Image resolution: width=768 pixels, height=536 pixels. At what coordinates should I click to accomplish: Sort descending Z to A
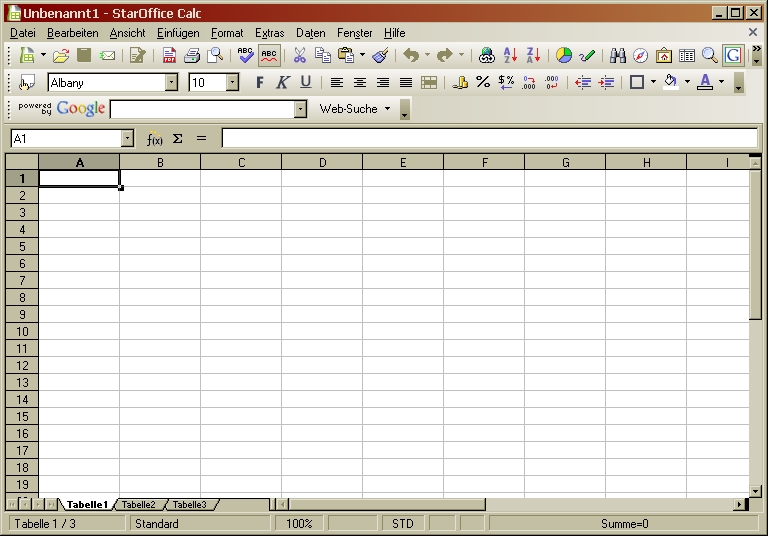point(533,55)
